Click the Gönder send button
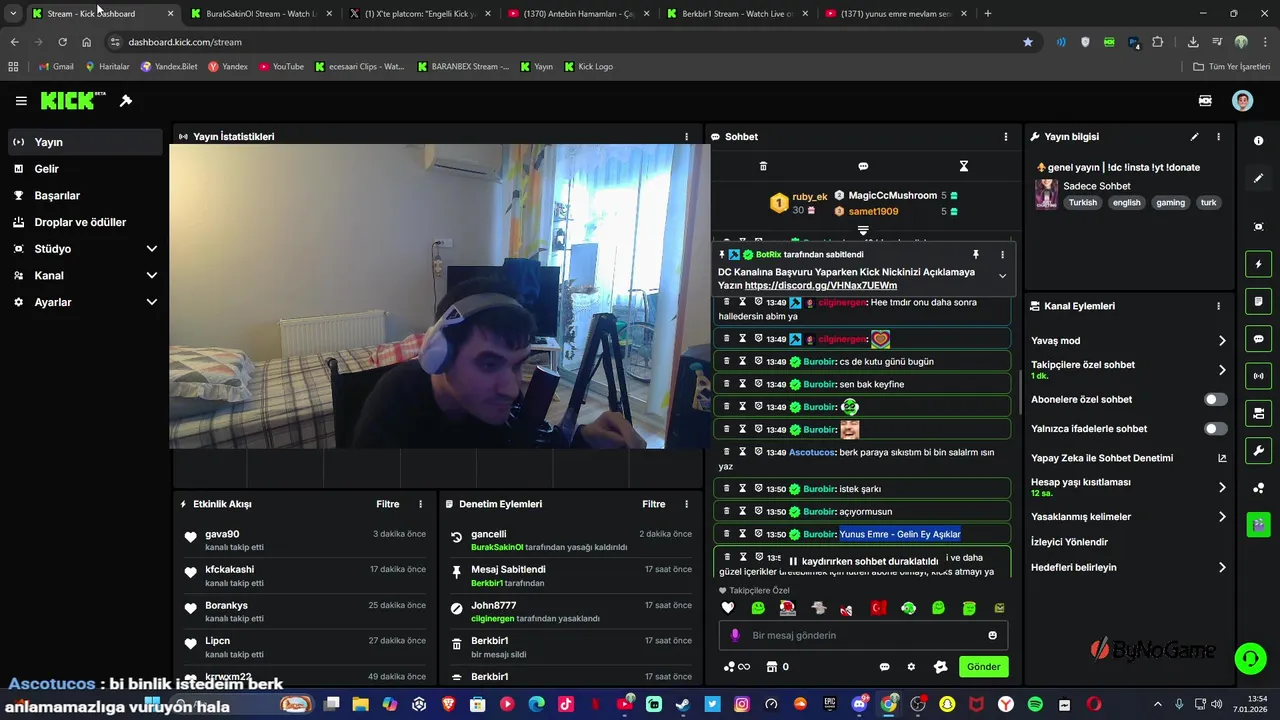 [x=983, y=667]
